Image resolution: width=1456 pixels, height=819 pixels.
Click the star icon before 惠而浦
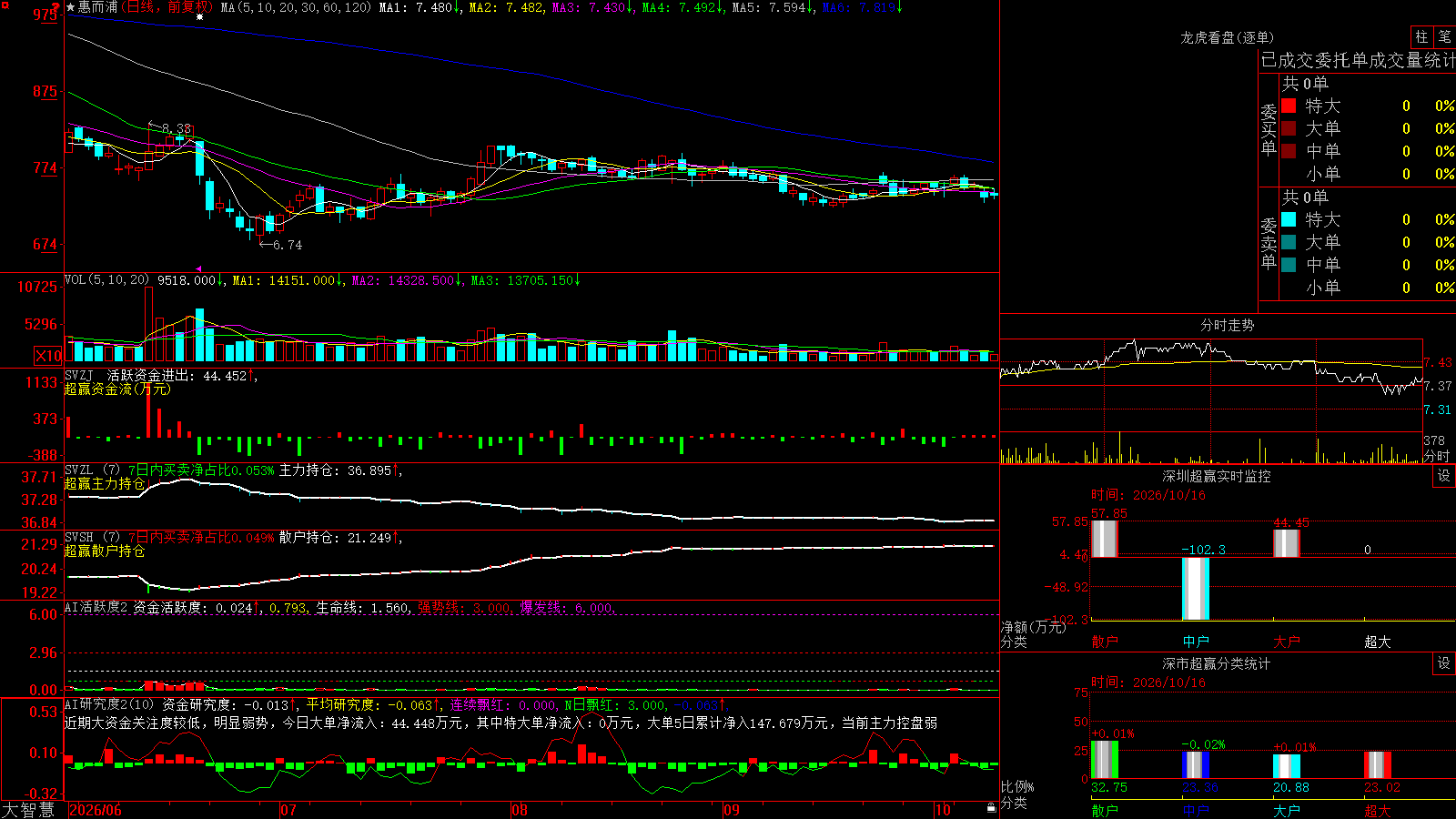(x=71, y=7)
